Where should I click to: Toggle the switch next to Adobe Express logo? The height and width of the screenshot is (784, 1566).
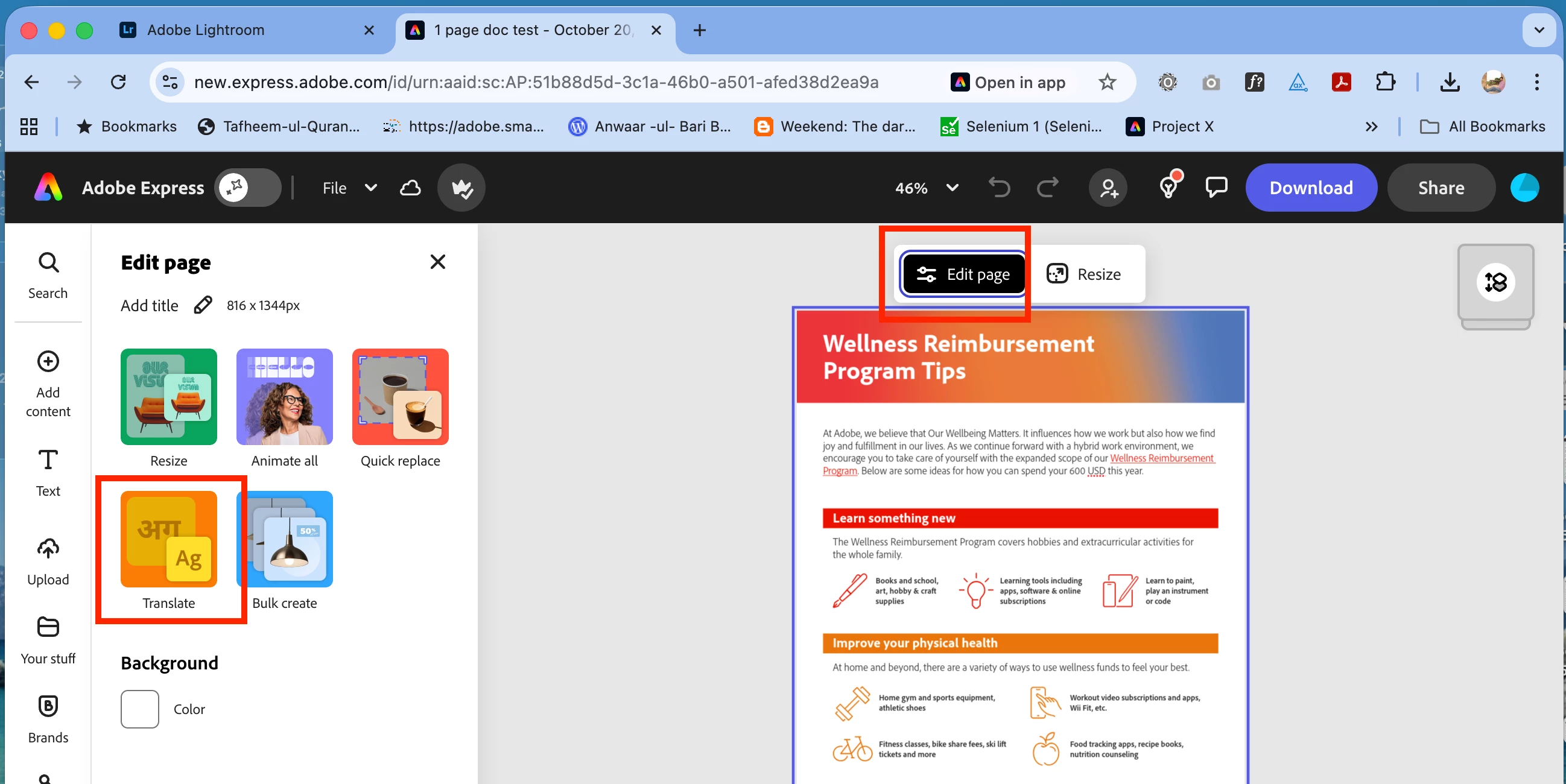click(x=248, y=188)
